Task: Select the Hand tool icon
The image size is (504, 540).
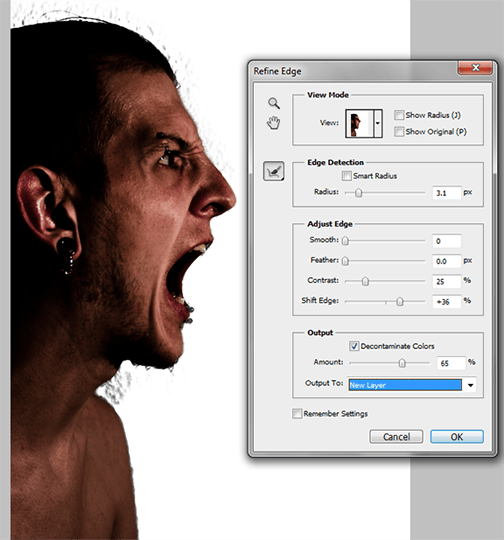Action: pyautogui.click(x=274, y=123)
